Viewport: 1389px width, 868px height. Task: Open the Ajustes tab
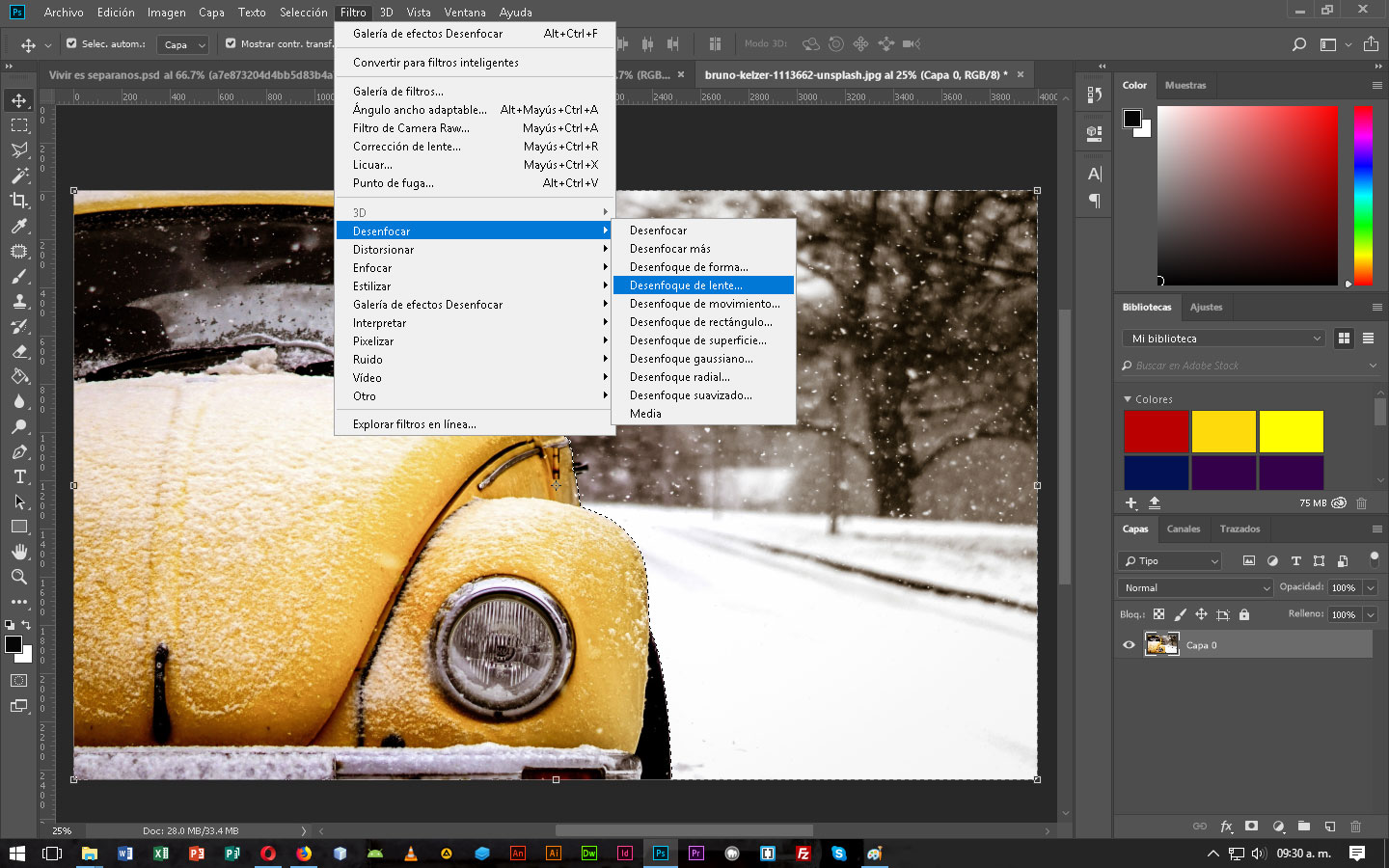pyautogui.click(x=1206, y=307)
